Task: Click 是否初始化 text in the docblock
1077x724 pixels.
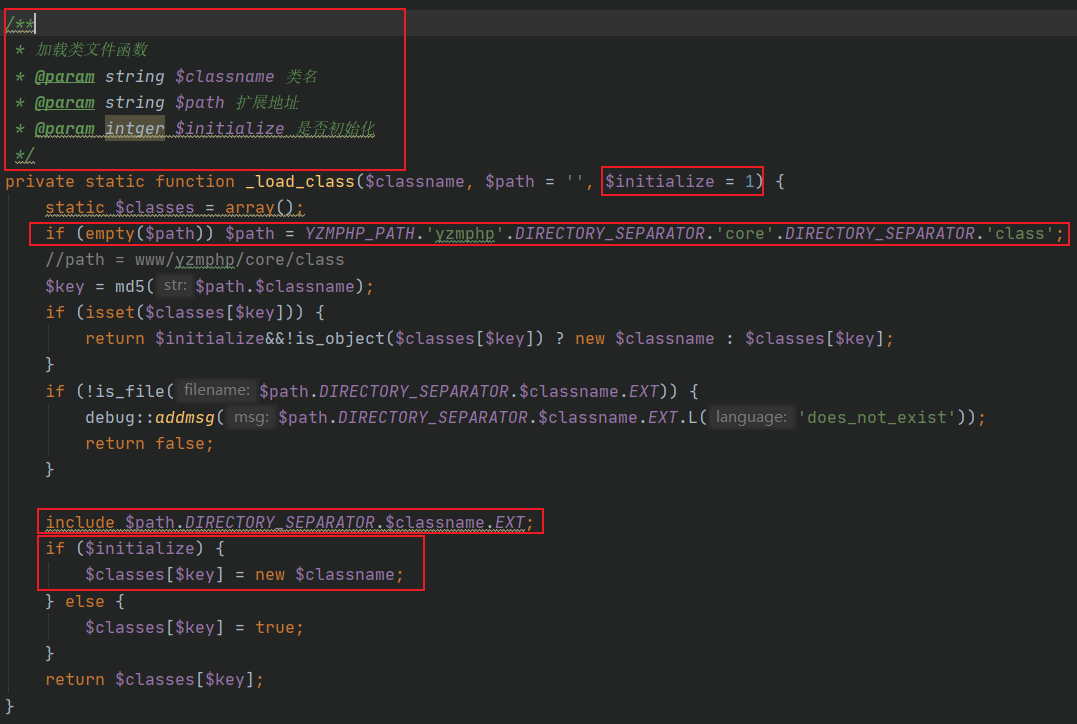Action: (x=336, y=128)
